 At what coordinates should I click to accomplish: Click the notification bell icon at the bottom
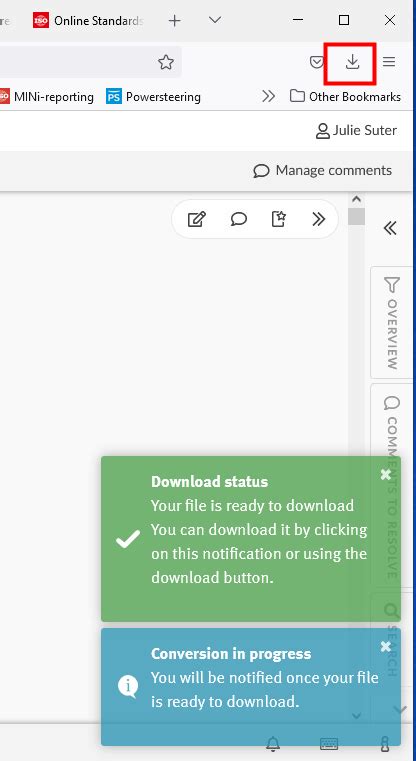coord(273,743)
